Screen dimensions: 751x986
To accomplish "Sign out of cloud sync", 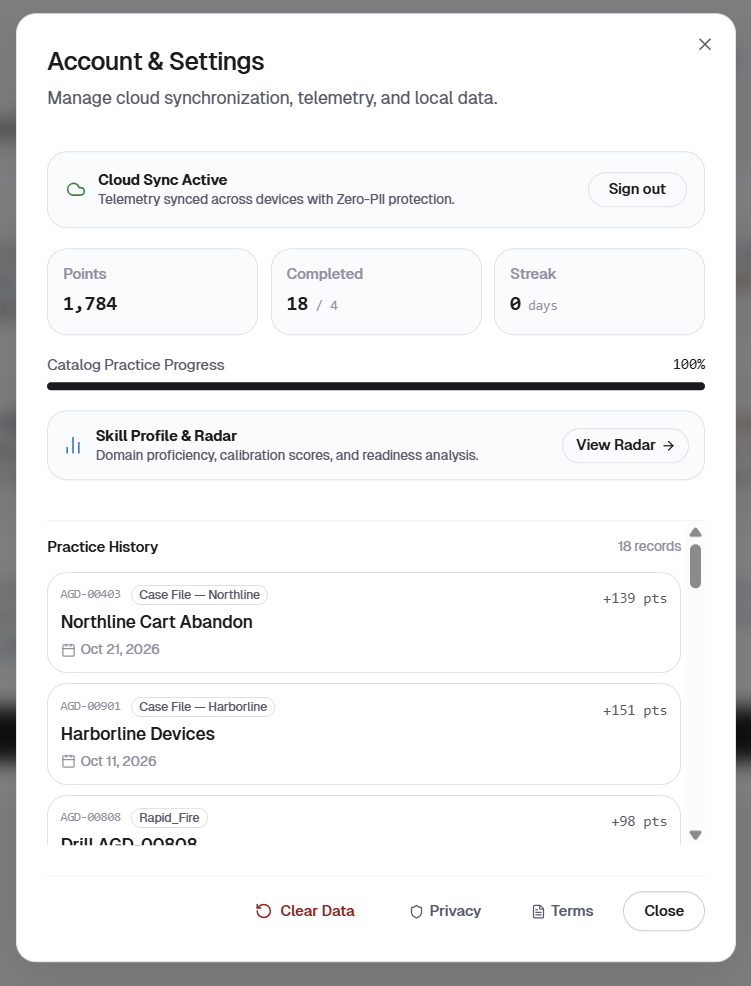I will point(637,189).
